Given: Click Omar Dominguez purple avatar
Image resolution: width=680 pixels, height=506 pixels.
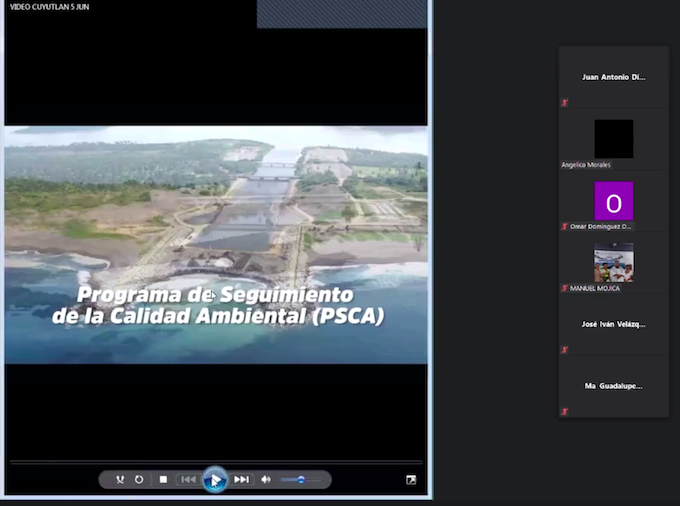Looking at the screenshot, I should tap(613, 202).
